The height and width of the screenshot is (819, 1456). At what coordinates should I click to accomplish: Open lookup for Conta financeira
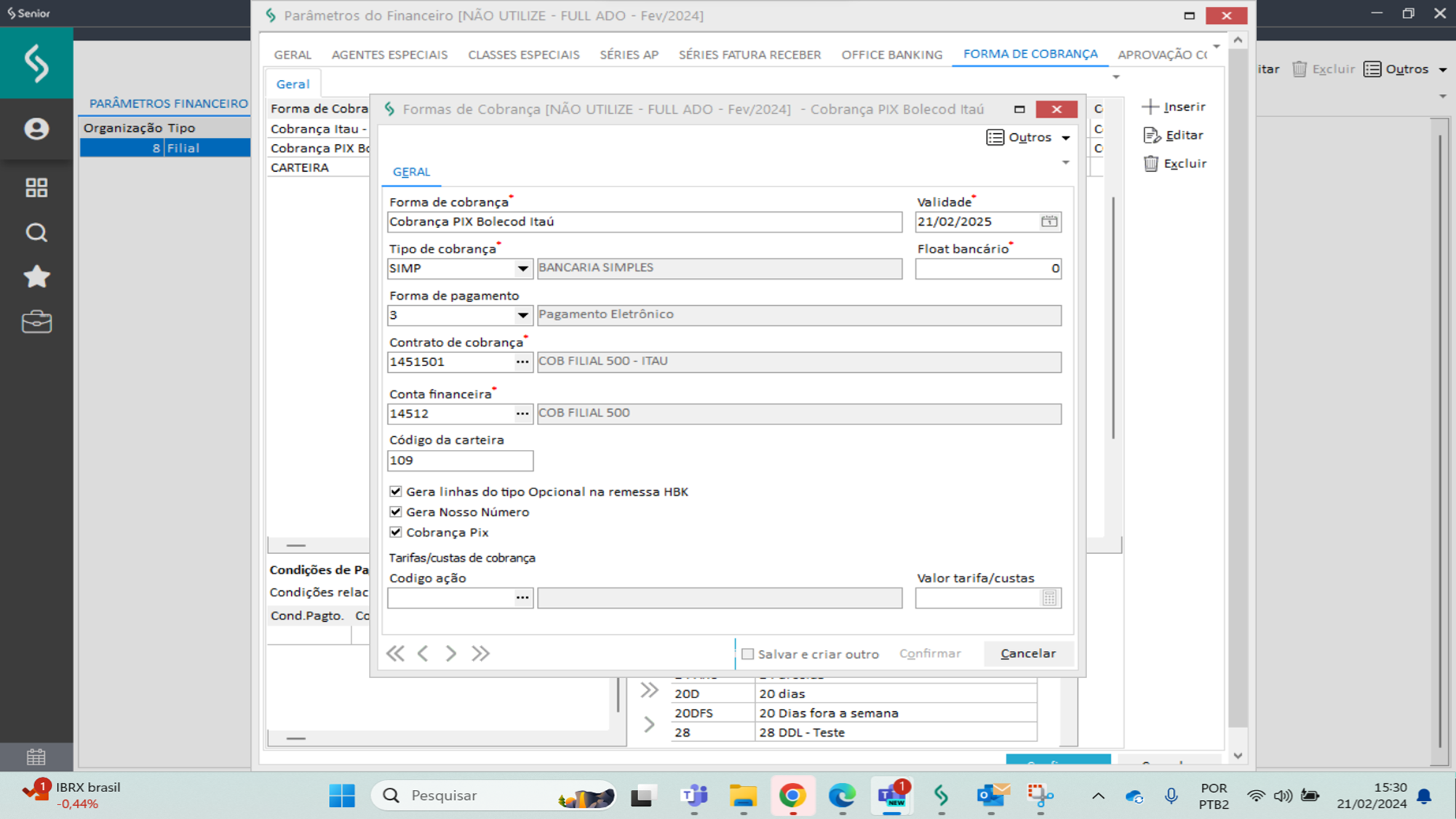[522, 414]
